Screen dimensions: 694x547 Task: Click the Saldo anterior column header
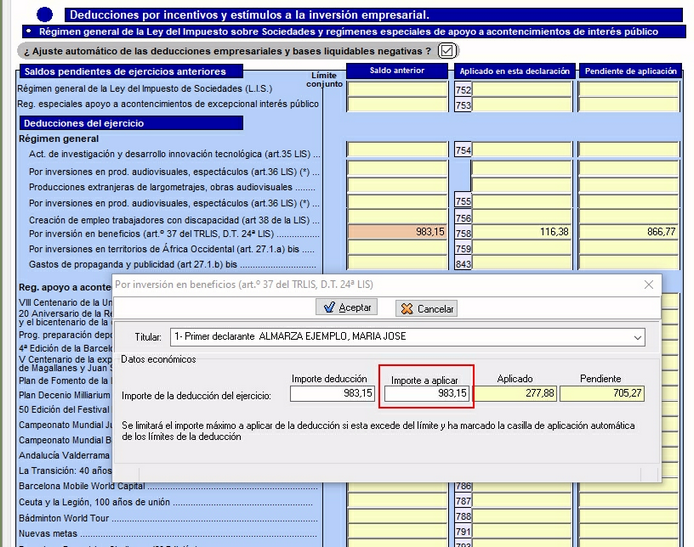397,71
